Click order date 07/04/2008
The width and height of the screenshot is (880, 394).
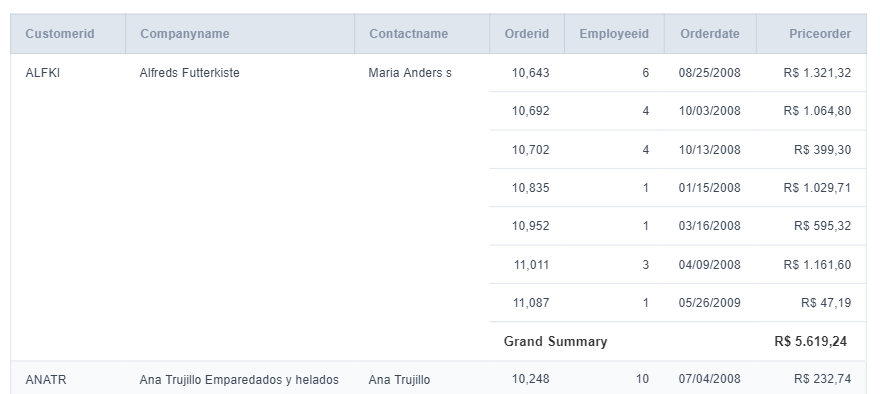pos(709,379)
